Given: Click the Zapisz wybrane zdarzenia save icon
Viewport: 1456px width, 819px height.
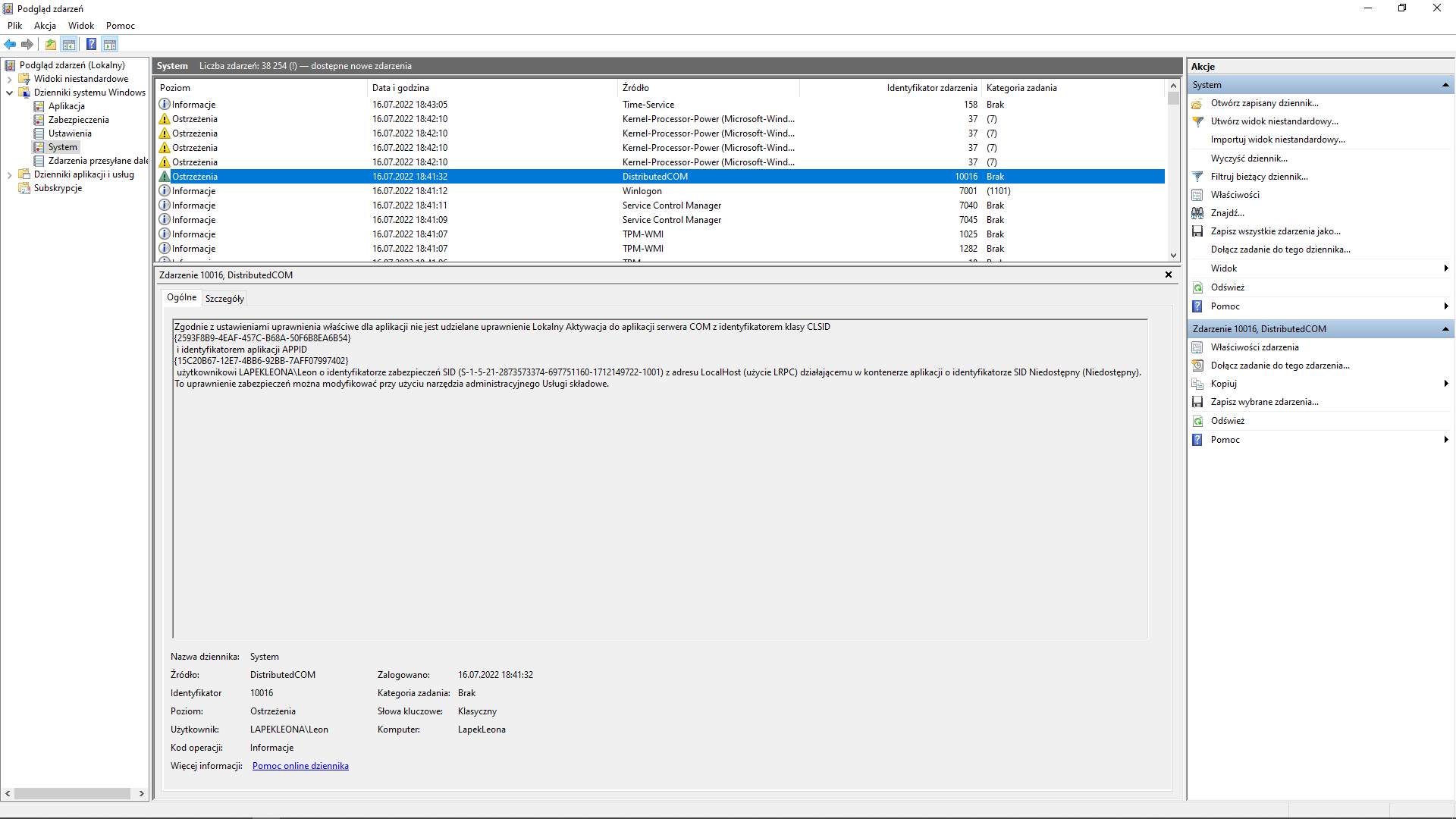Looking at the screenshot, I should pos(1197,402).
